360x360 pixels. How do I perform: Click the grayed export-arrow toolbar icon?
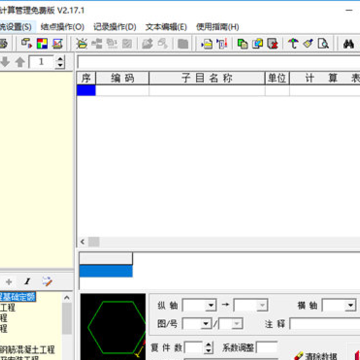[x=148, y=44]
